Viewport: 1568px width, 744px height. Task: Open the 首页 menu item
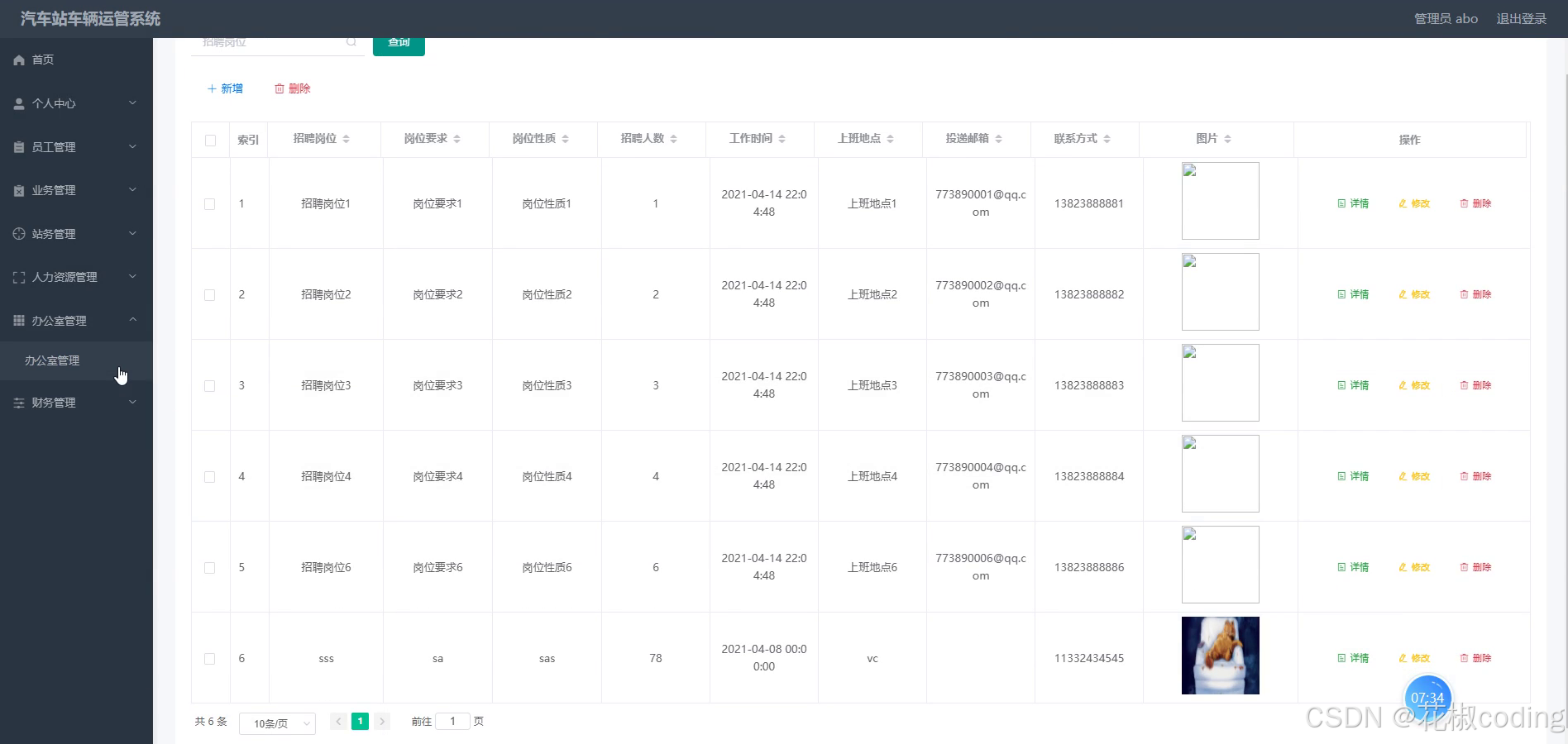[x=76, y=60]
